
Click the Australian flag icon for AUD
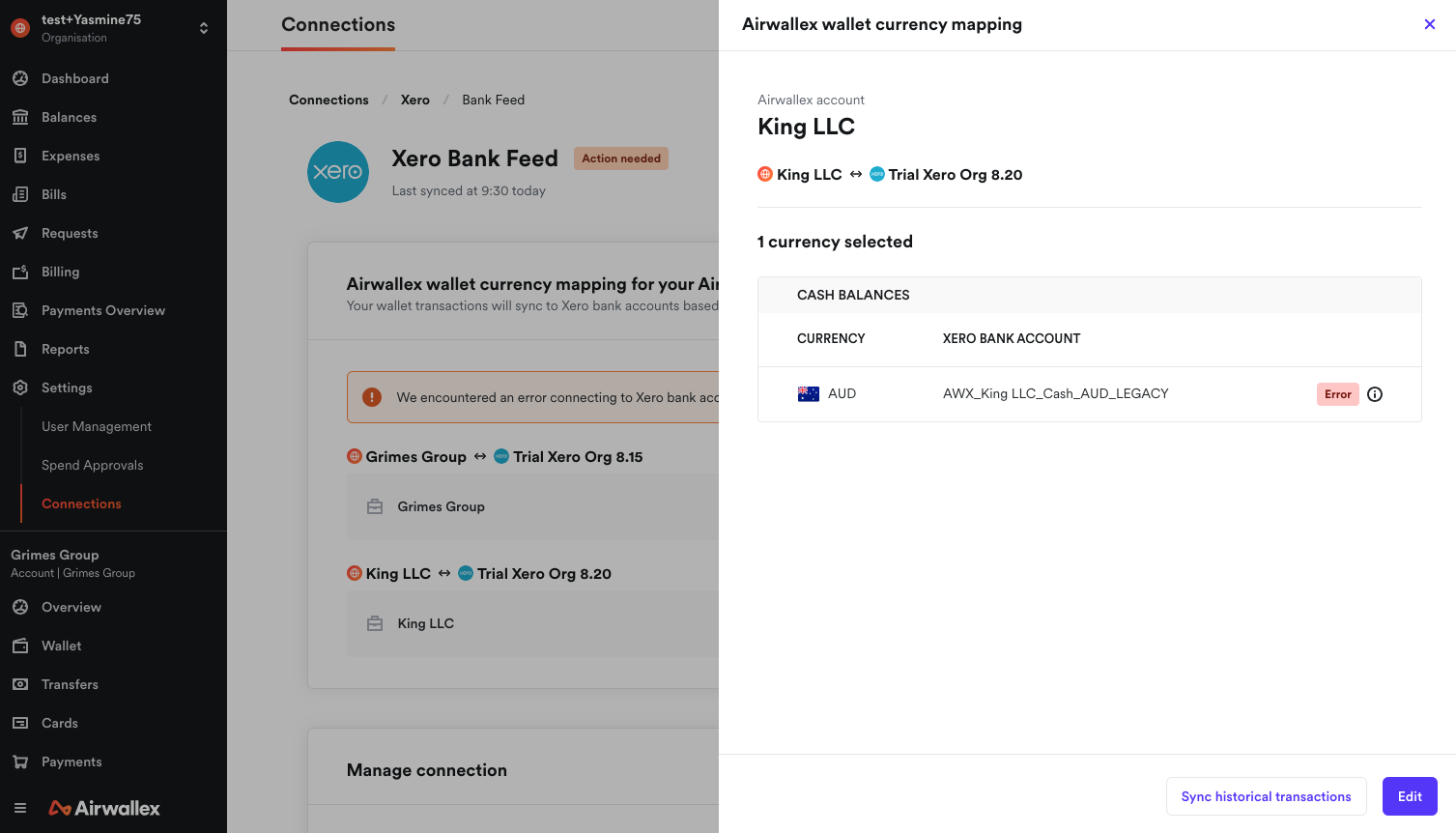pos(809,394)
